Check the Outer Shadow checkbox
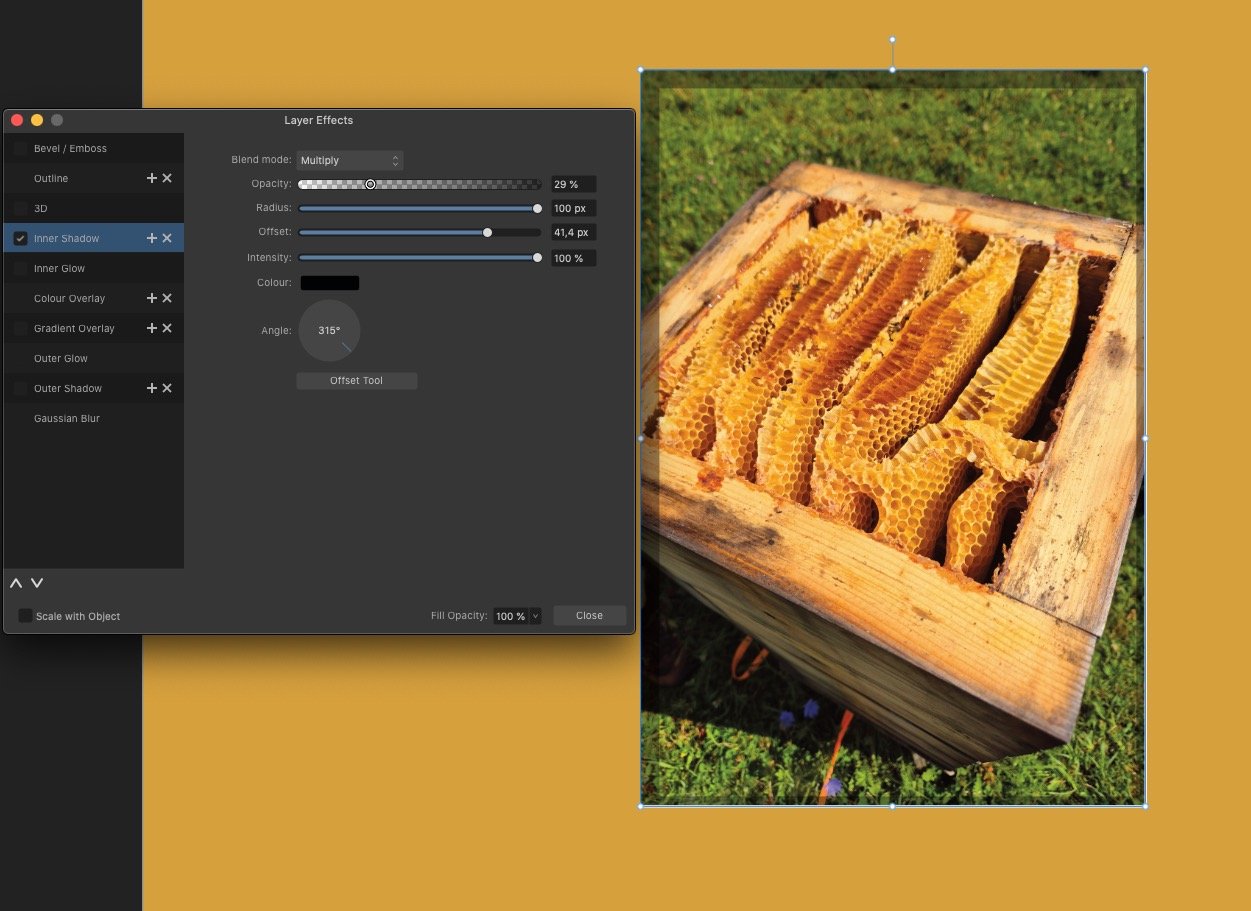This screenshot has width=1251, height=911. click(21, 388)
